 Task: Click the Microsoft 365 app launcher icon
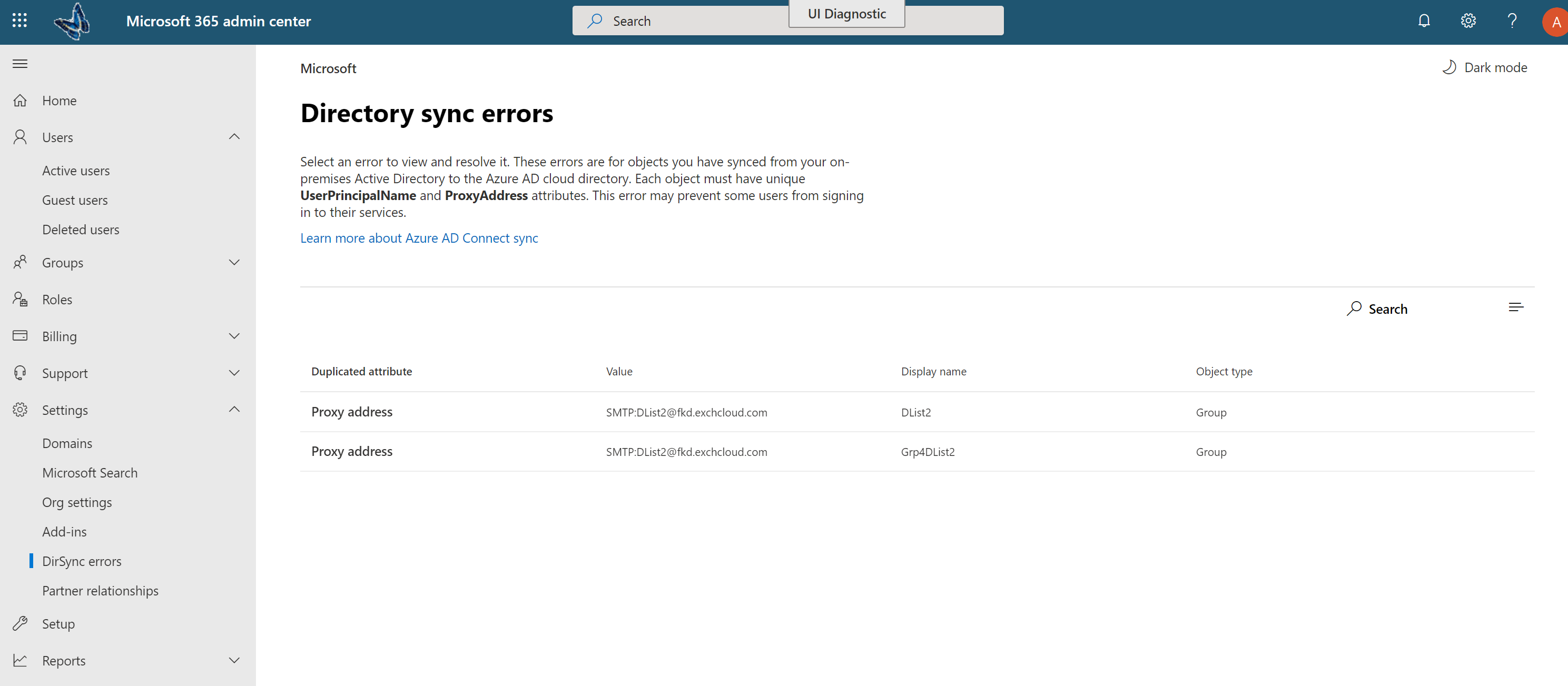click(x=18, y=20)
